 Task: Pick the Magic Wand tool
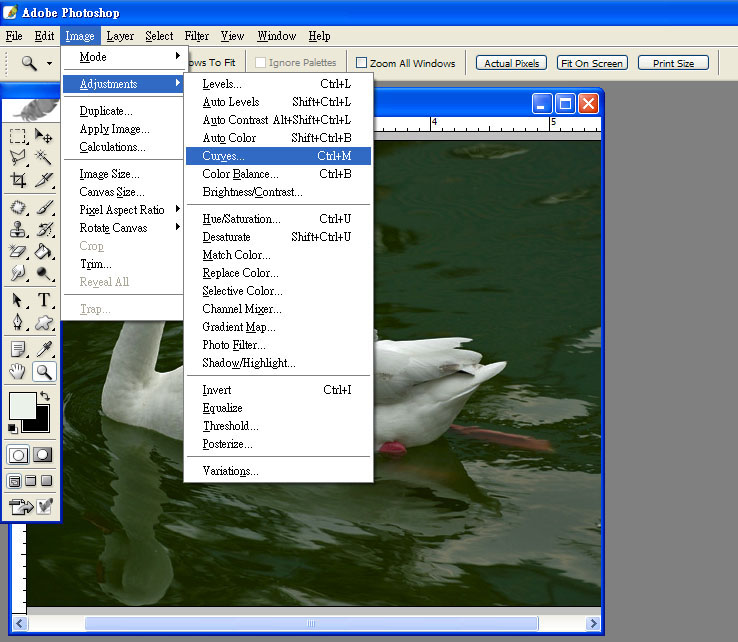44,158
